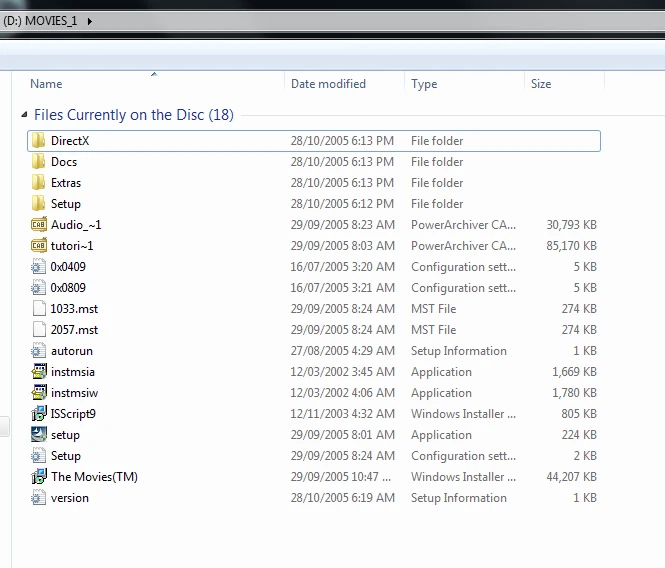Screen dimensions: 665x568
Task: Click the 0x0409 configuration settings icon
Action: (x=39, y=267)
